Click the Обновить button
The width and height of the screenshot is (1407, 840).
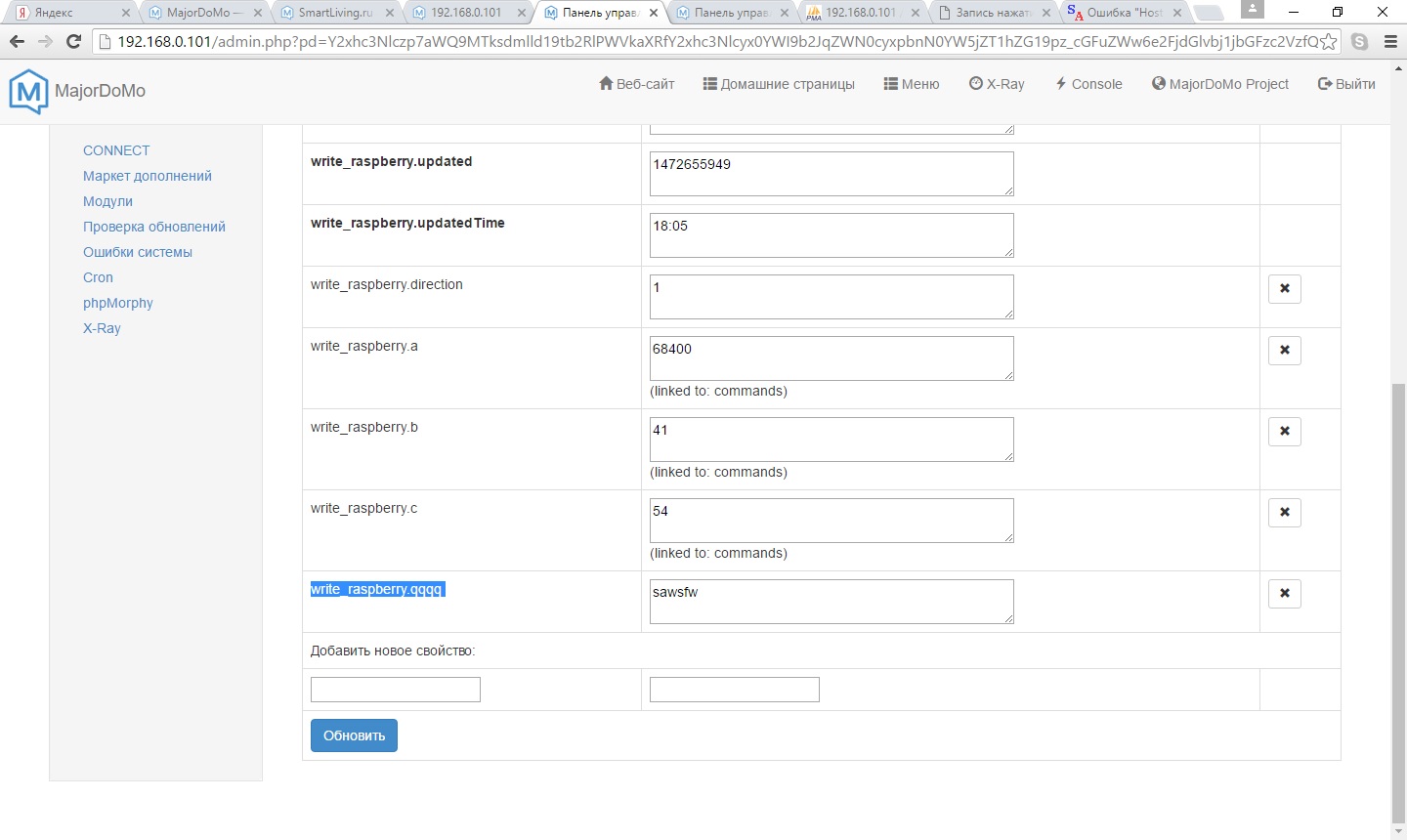[354, 735]
